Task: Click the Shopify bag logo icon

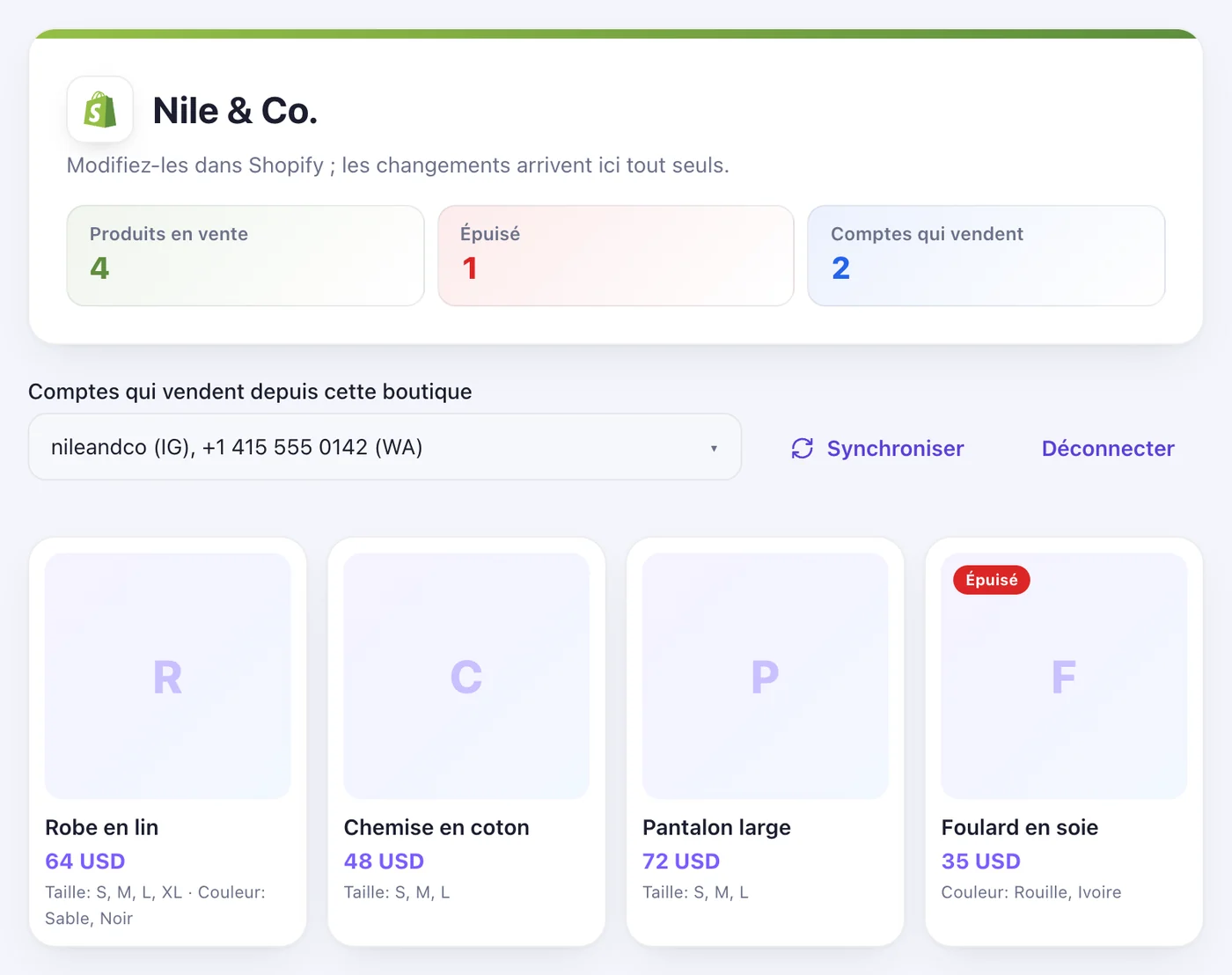Action: coord(100,110)
